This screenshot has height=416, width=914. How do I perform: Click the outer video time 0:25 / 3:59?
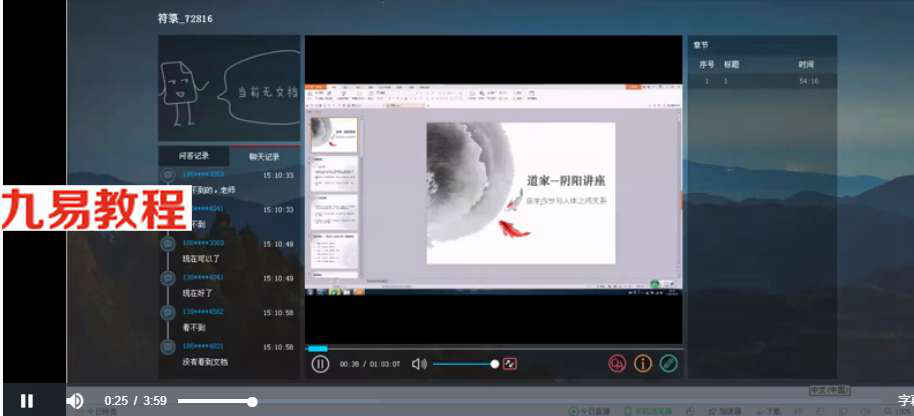pos(135,401)
